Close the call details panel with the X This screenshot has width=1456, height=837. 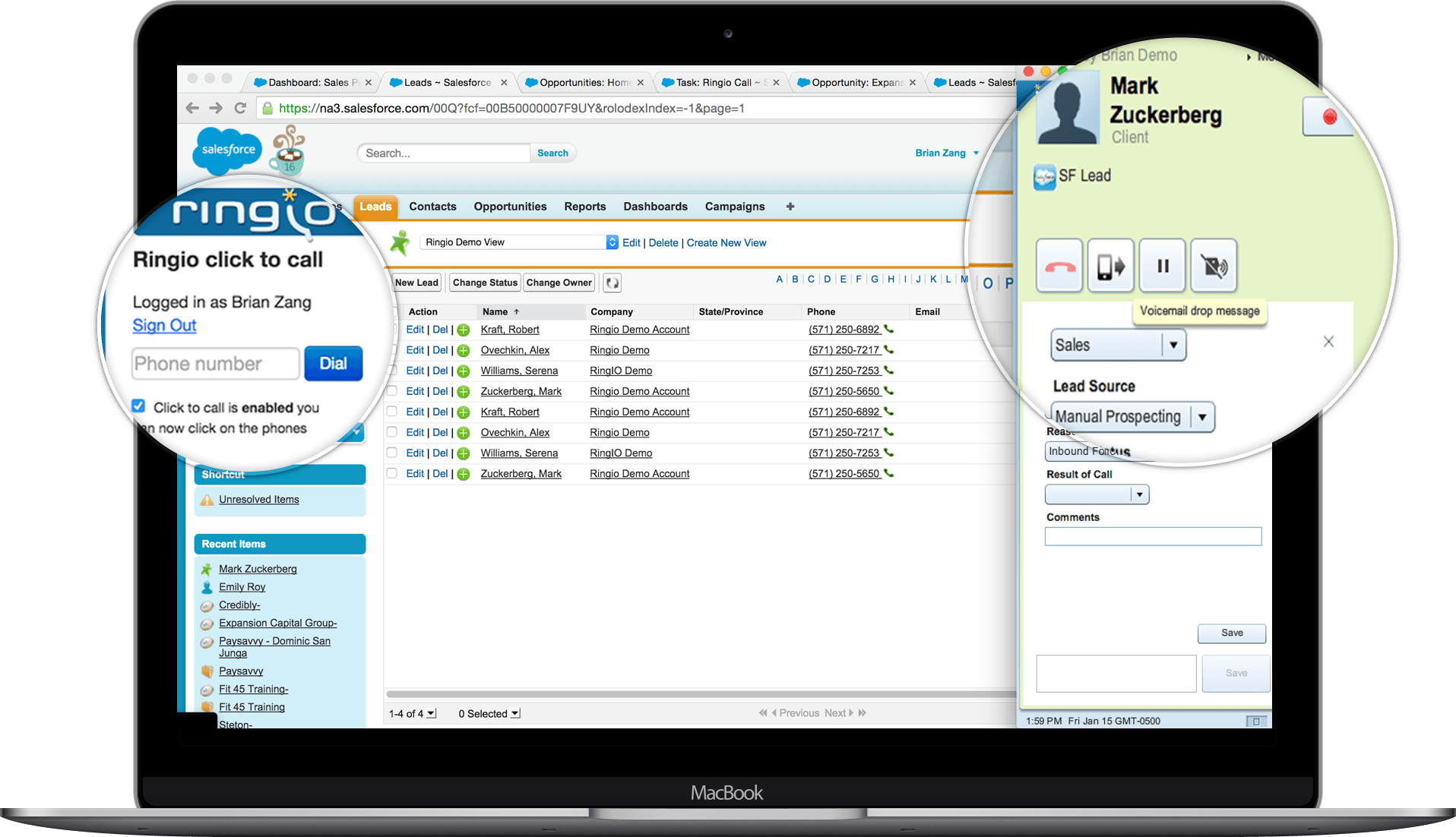point(1328,342)
